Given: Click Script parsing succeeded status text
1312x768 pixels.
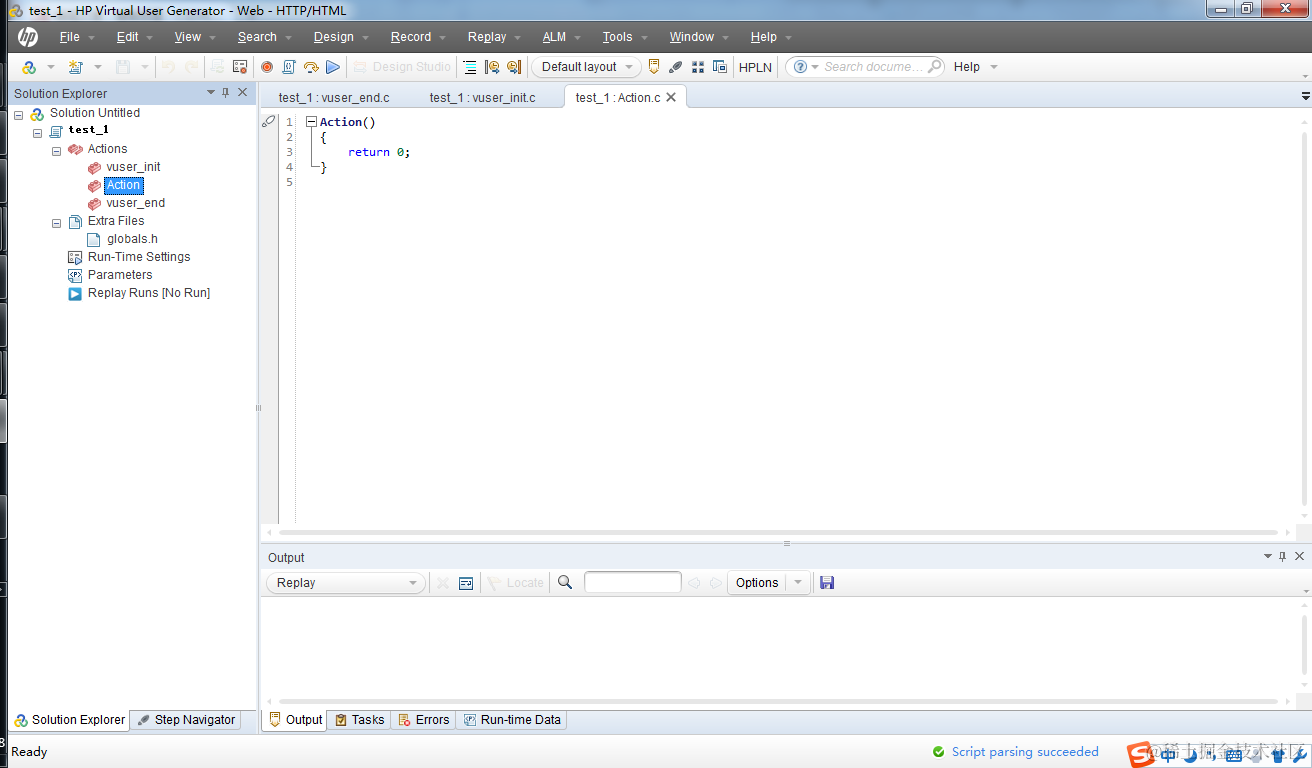Looking at the screenshot, I should [1025, 752].
